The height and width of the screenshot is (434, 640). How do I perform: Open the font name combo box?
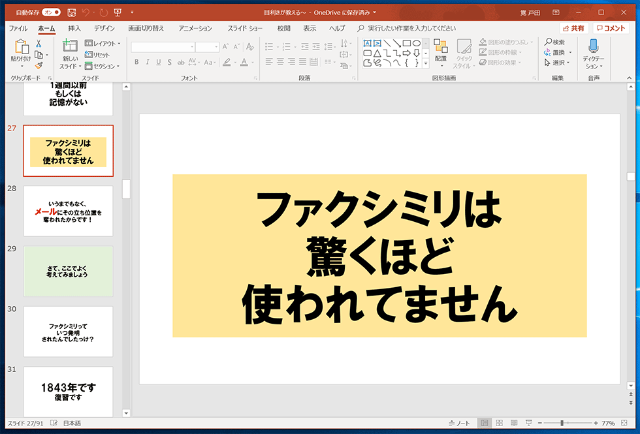(163, 47)
